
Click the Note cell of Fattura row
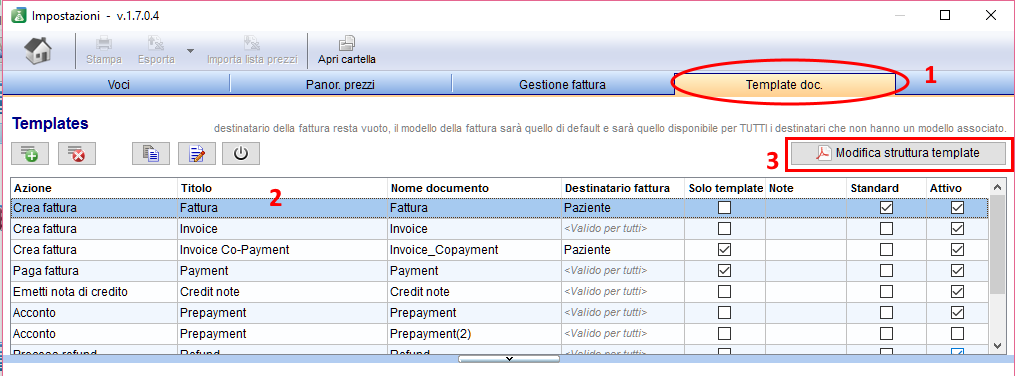click(x=807, y=208)
